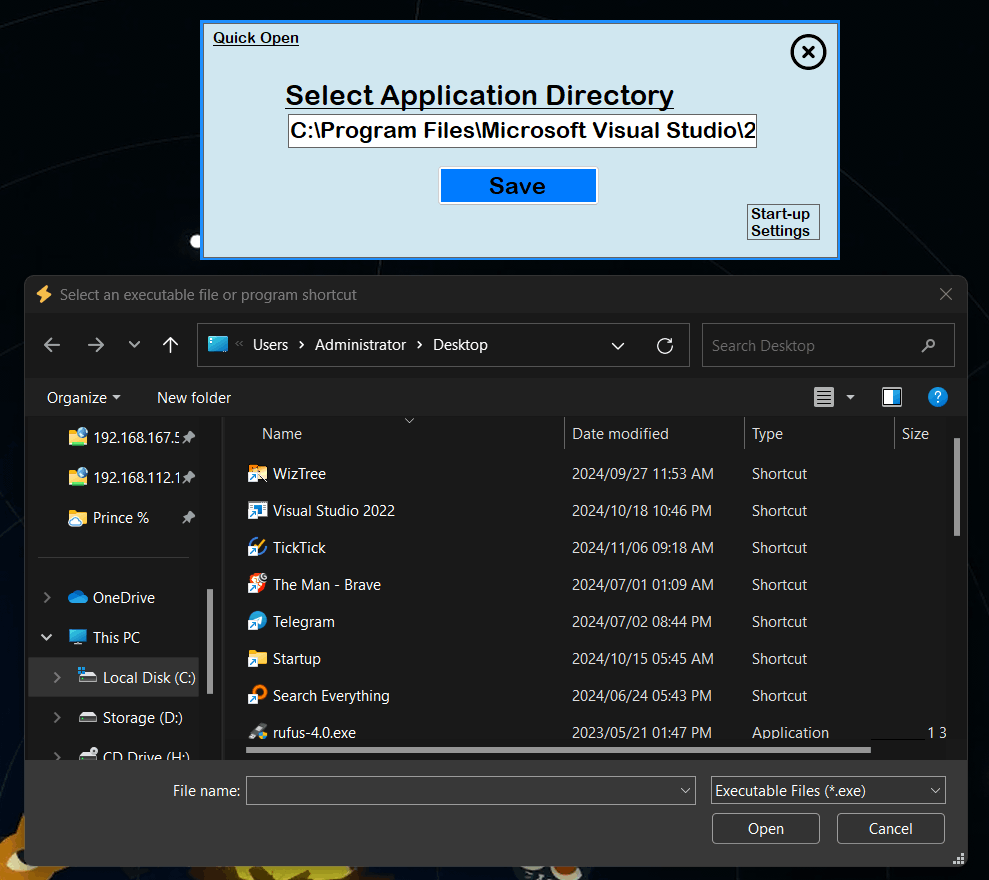Click the Search Desktop field
The image size is (989, 880).
click(815, 346)
